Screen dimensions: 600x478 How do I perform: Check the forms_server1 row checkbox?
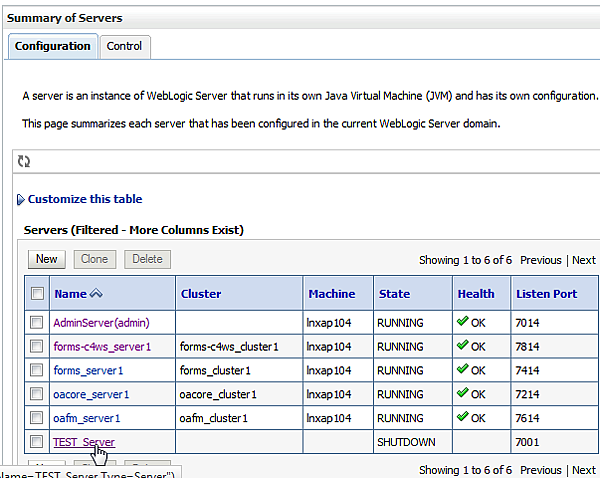pyautogui.click(x=36, y=370)
